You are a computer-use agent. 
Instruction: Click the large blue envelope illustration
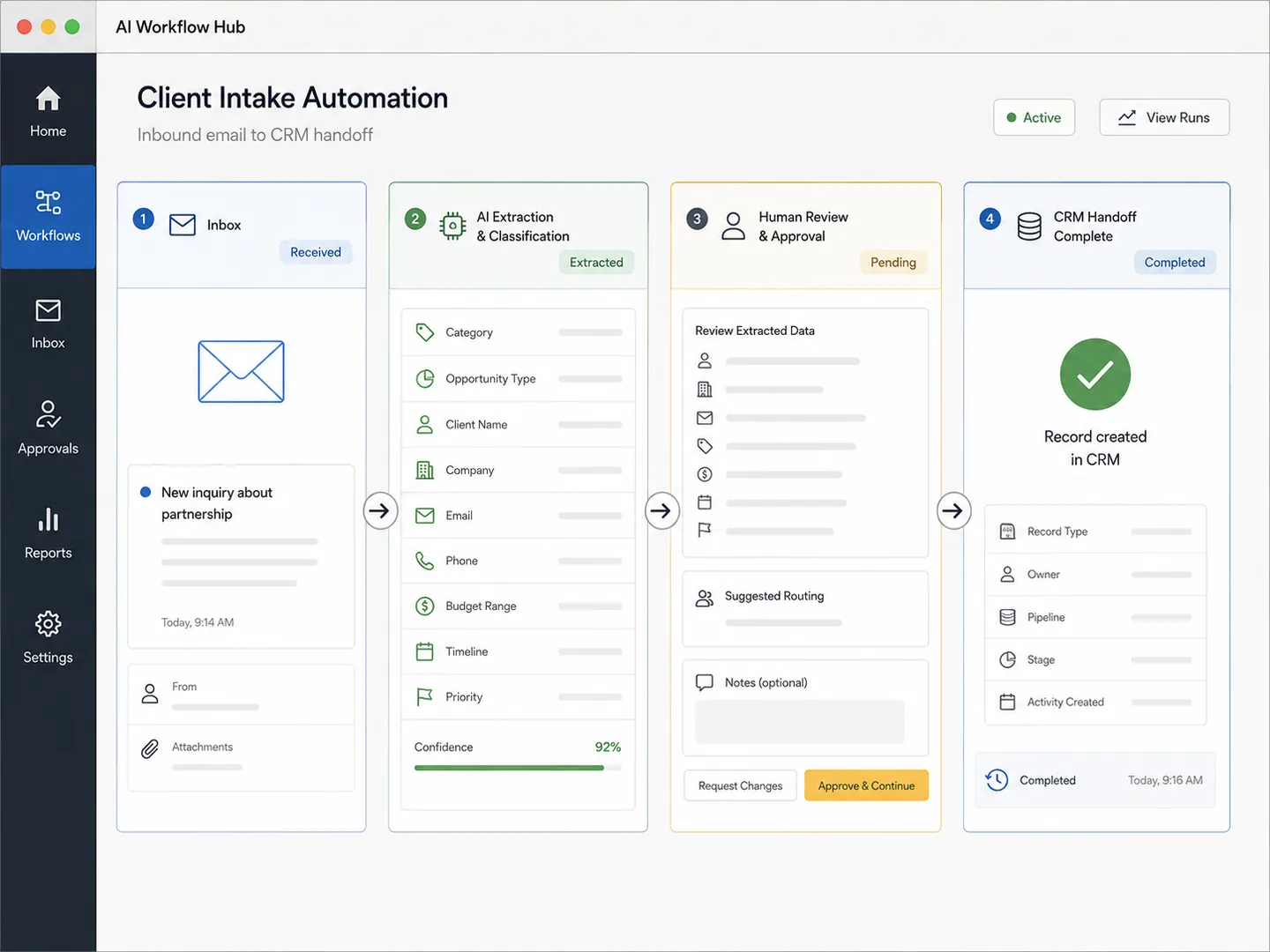click(241, 371)
